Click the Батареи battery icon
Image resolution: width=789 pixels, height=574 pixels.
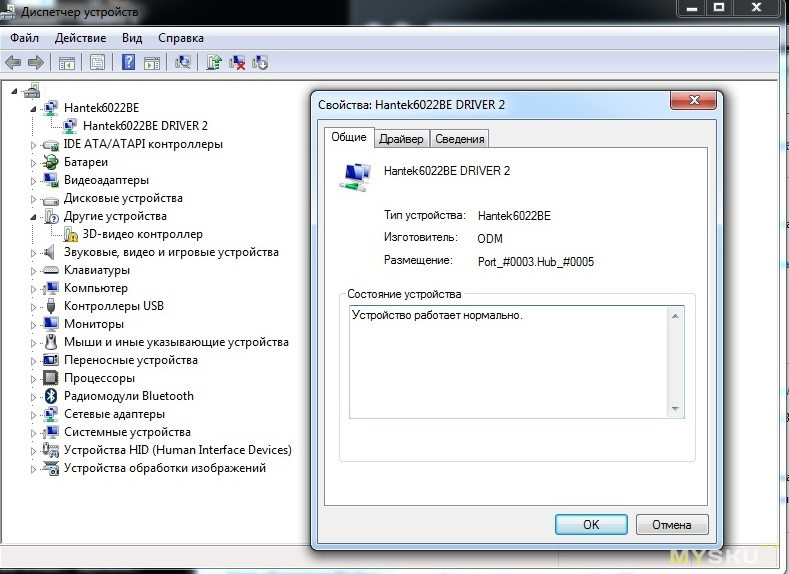pos(51,162)
